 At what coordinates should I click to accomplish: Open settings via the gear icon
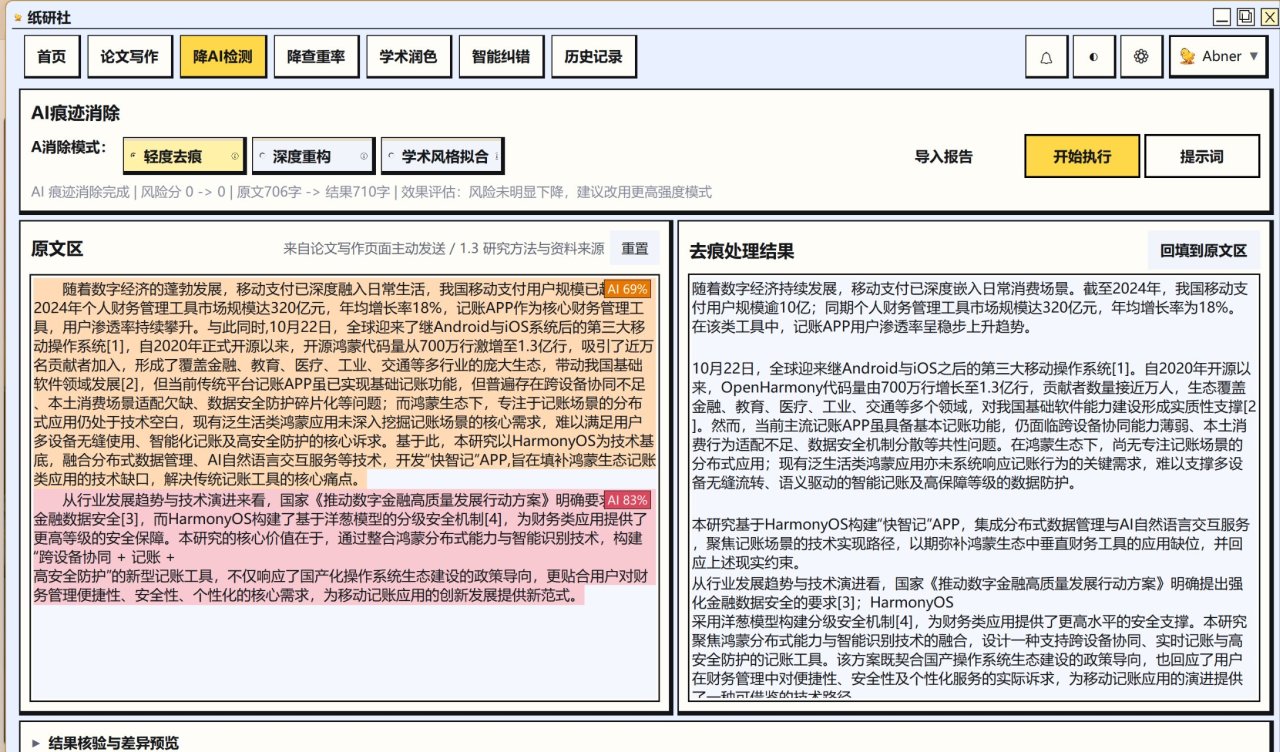pyautogui.click(x=1140, y=57)
